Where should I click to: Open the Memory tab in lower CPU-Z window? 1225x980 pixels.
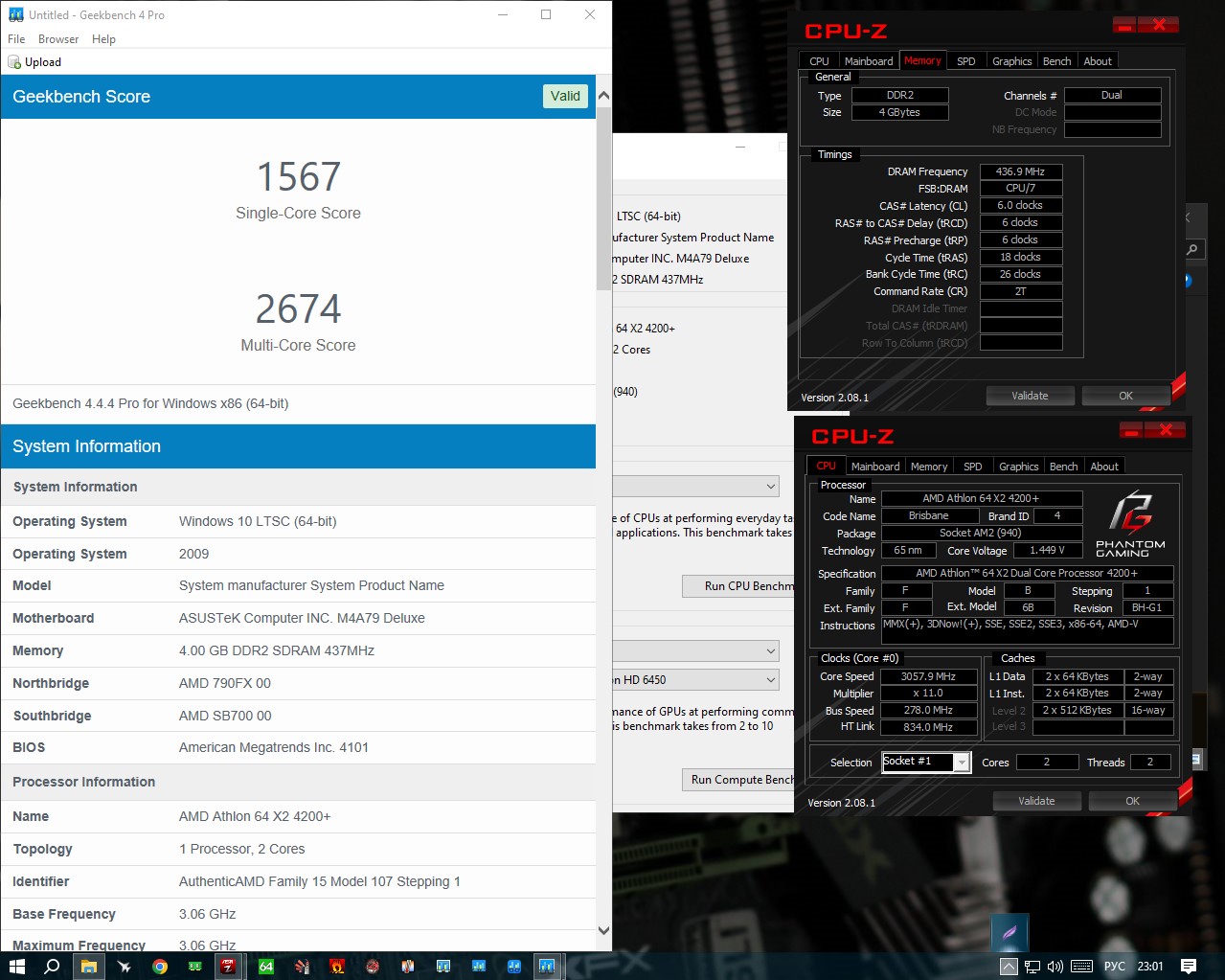pyautogui.click(x=929, y=467)
